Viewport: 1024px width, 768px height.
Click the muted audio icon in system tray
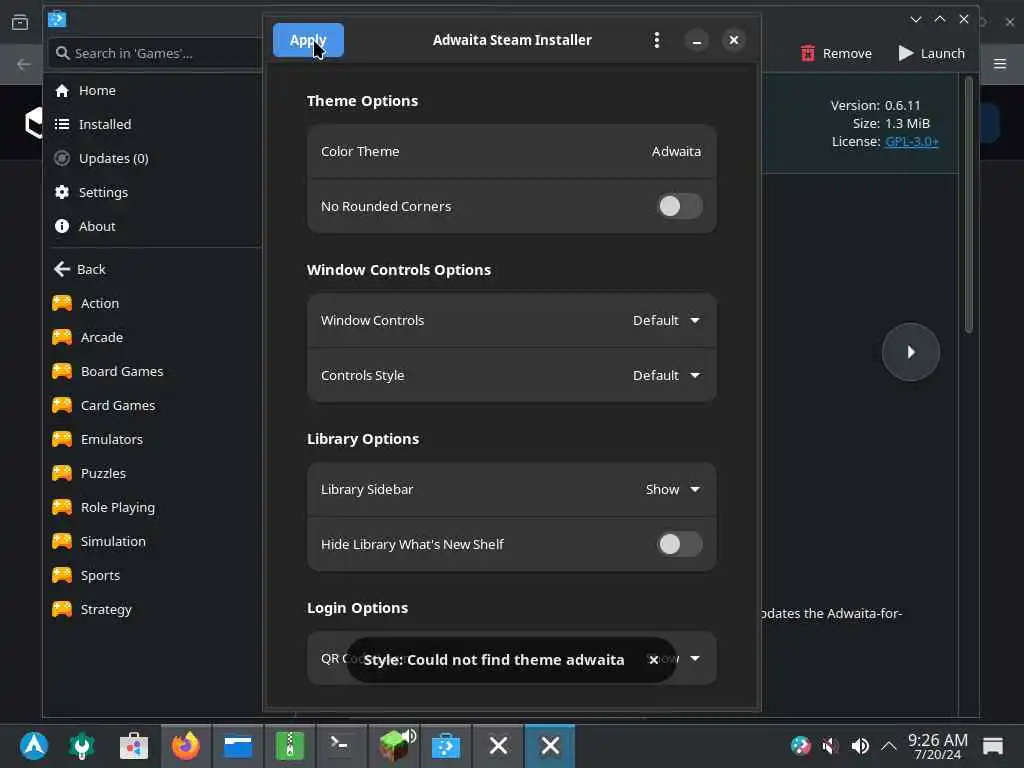click(x=830, y=746)
